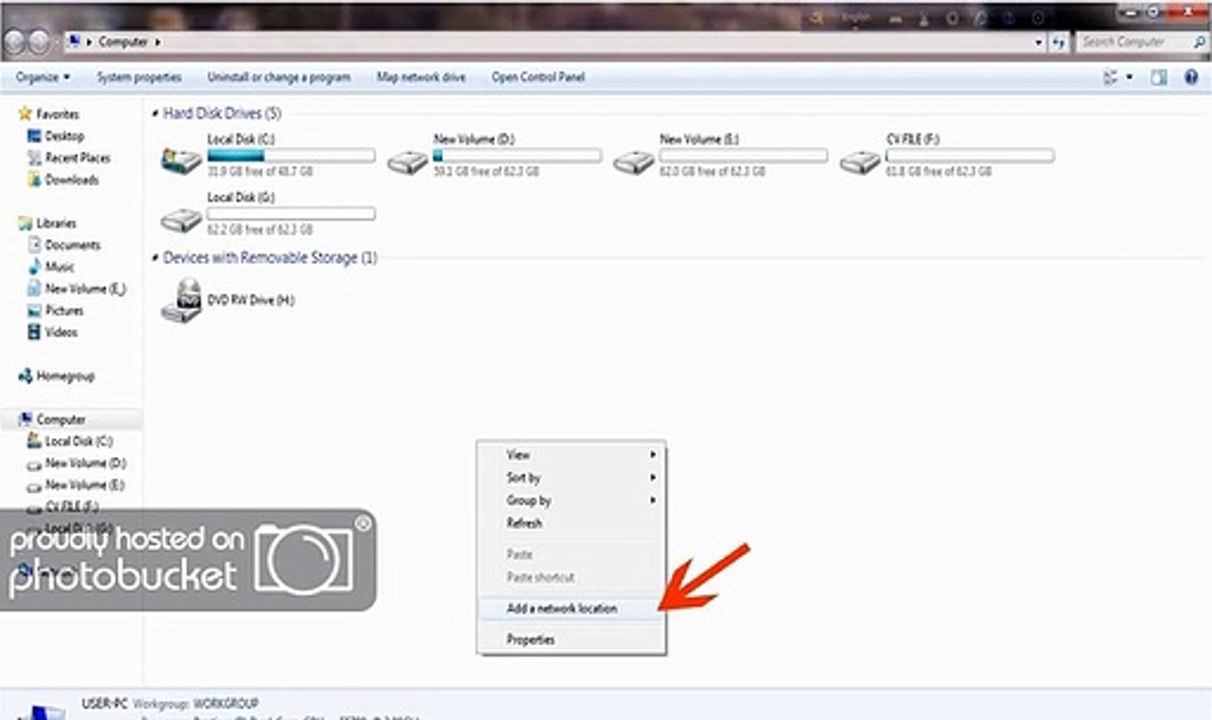Collapse the Devices with Removable Storage group

[x=155, y=258]
